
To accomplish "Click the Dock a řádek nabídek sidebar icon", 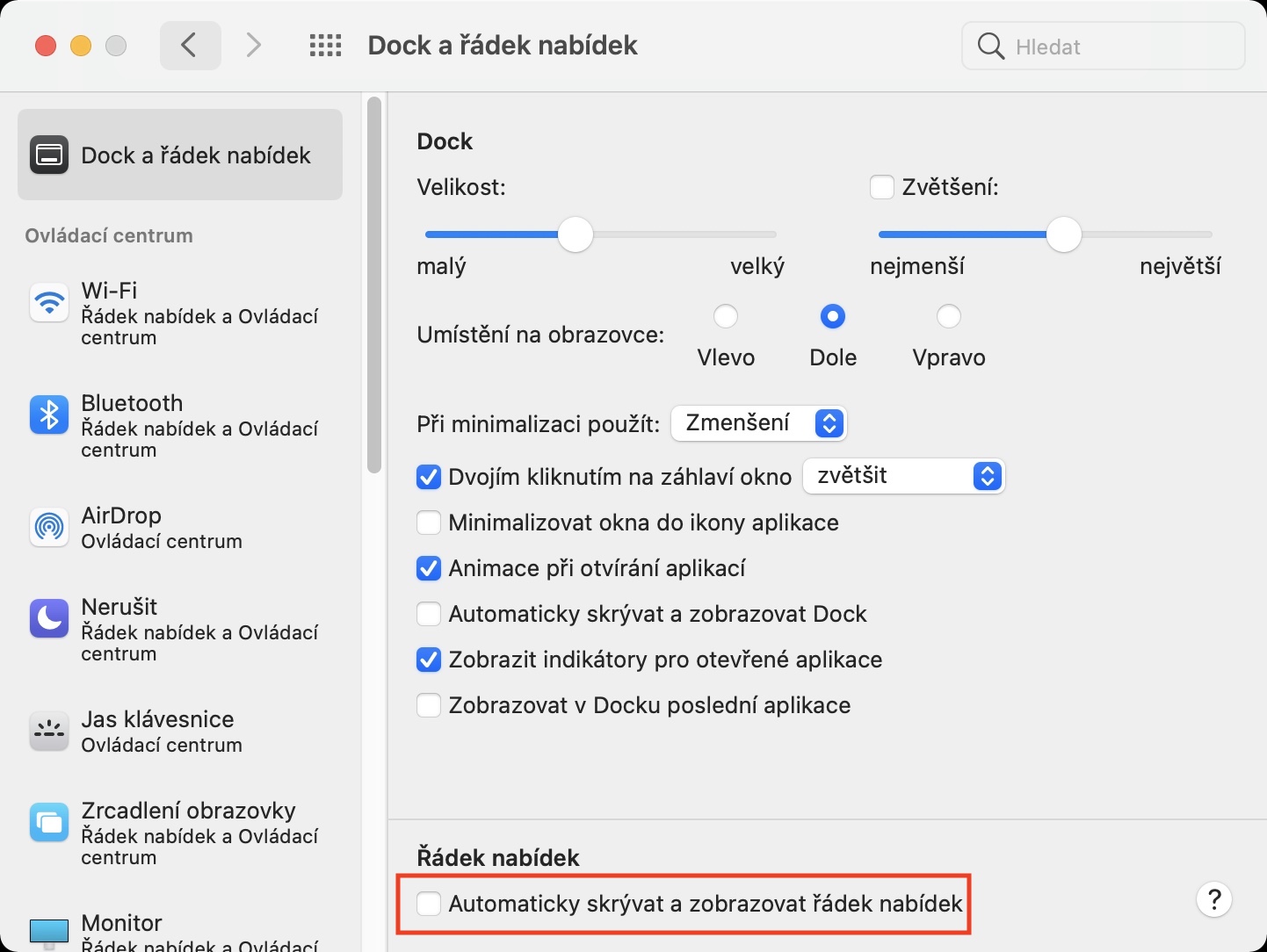I will [x=49, y=155].
